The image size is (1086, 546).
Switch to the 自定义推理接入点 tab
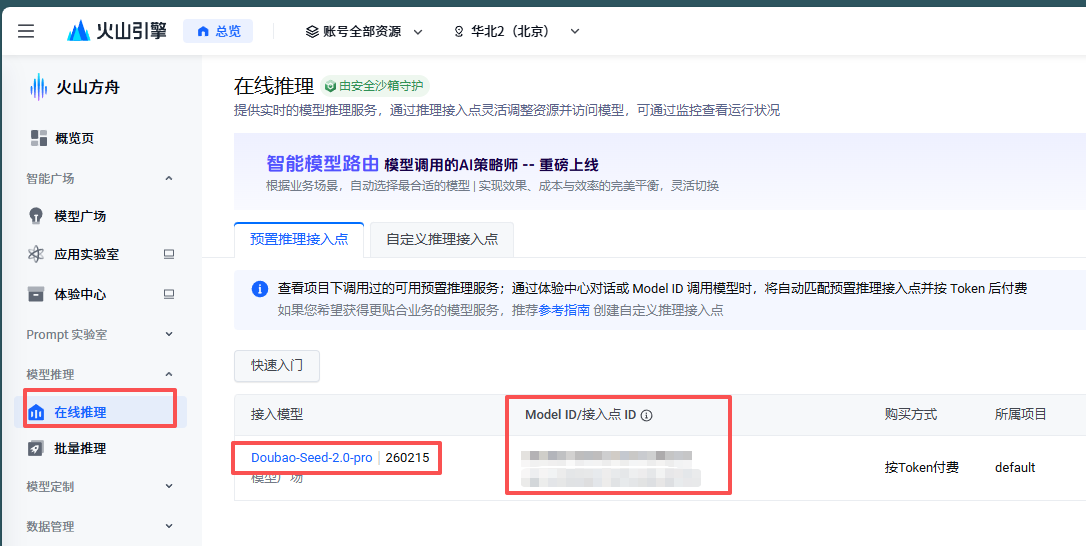click(x=442, y=239)
